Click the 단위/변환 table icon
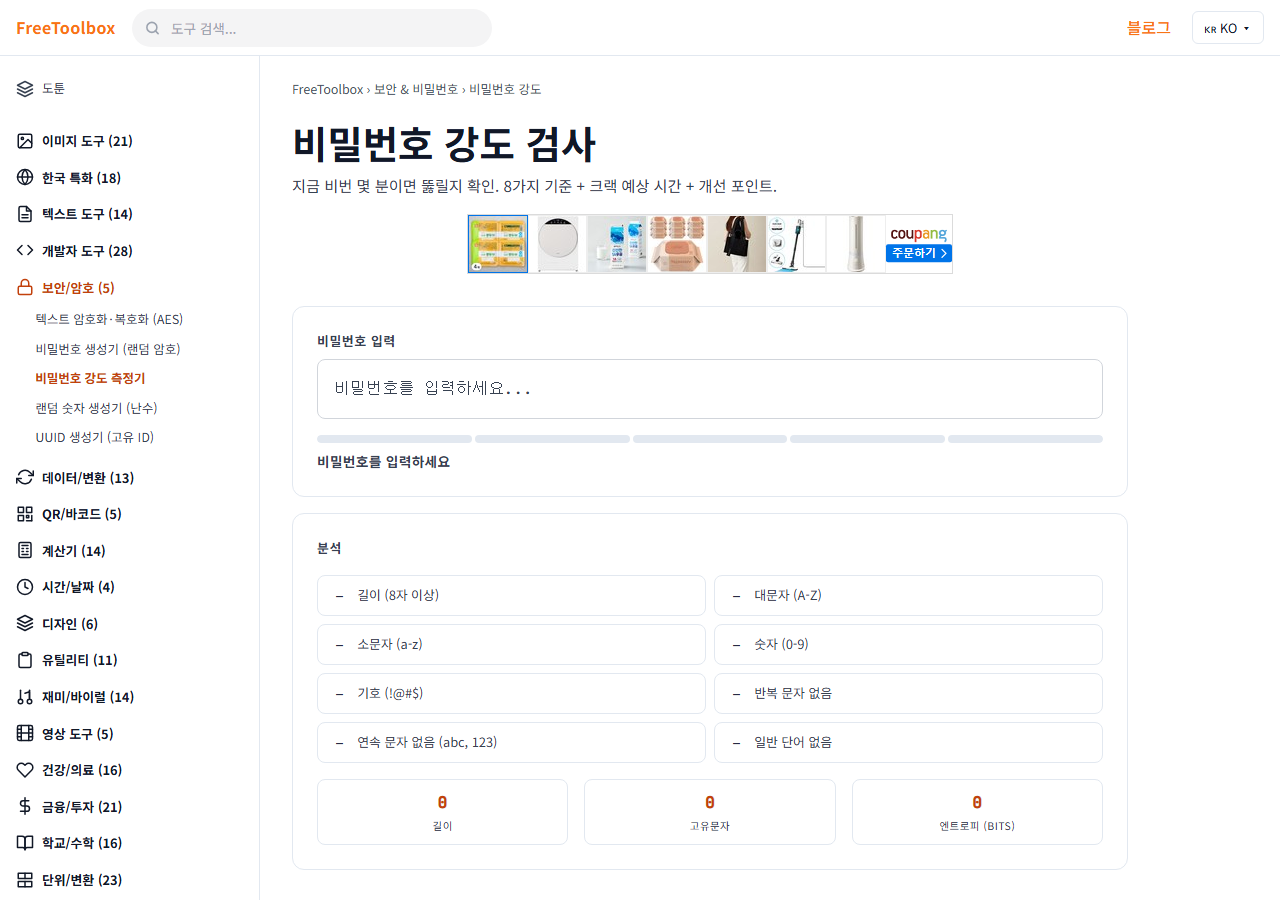Screen dimensions: 1280x900 click(25, 880)
